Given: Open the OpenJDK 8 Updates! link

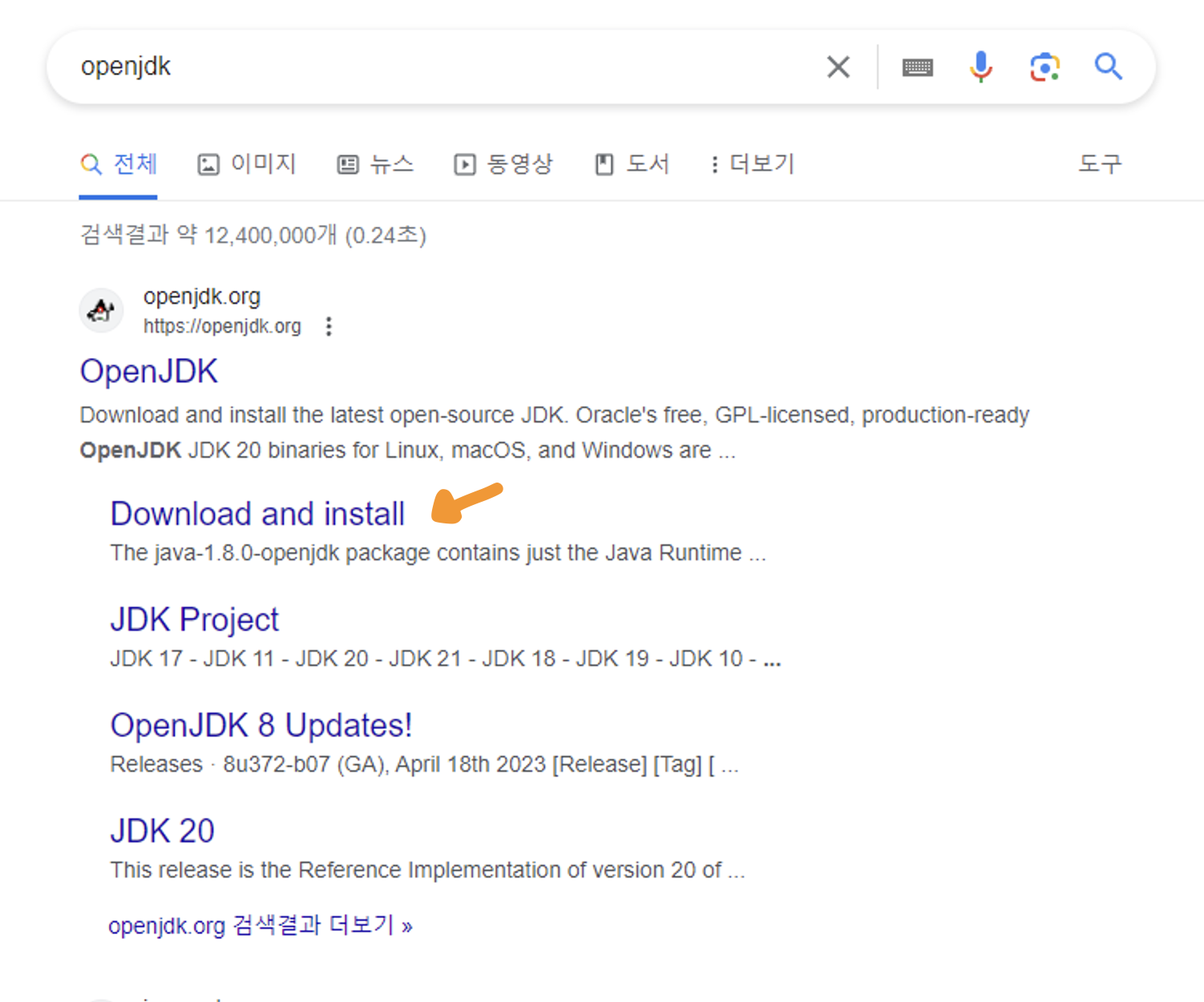Looking at the screenshot, I should 261,725.
